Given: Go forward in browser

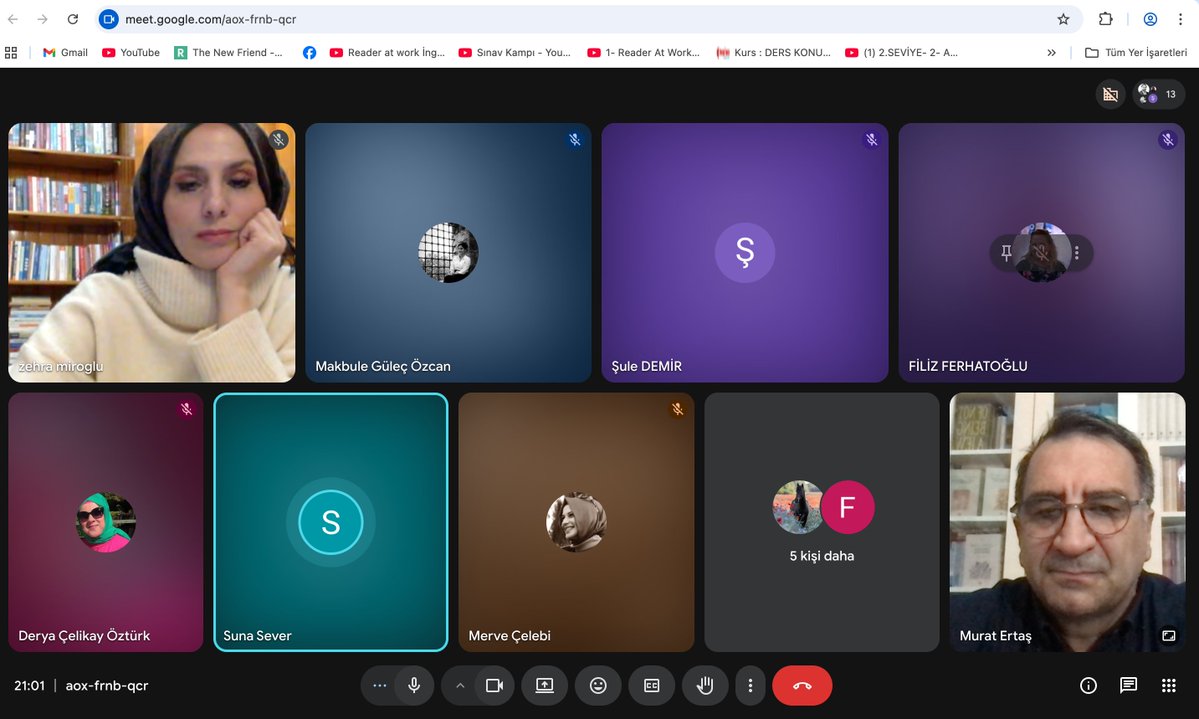Looking at the screenshot, I should (x=42, y=19).
